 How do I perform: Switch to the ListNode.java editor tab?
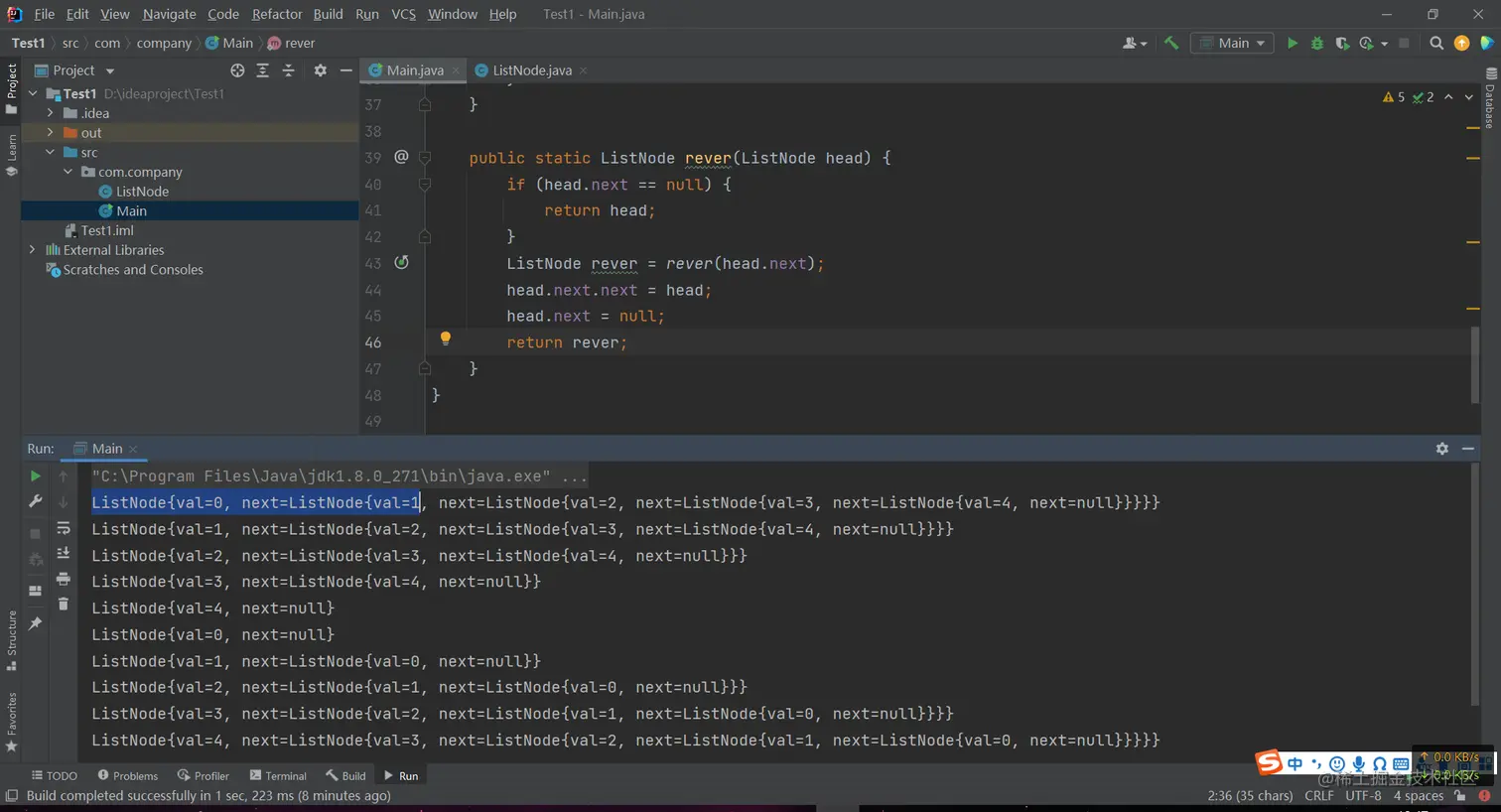tap(532, 70)
